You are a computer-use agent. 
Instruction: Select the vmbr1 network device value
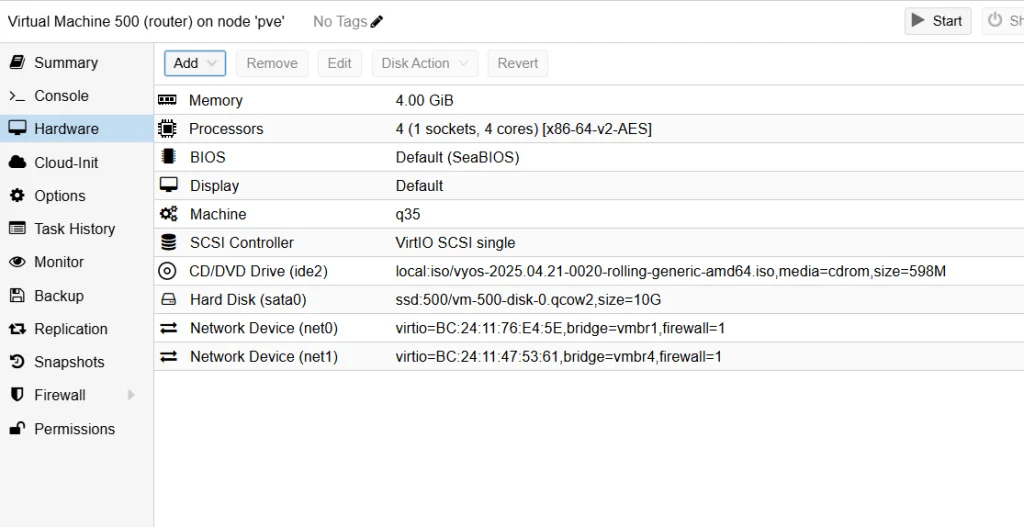click(560, 328)
